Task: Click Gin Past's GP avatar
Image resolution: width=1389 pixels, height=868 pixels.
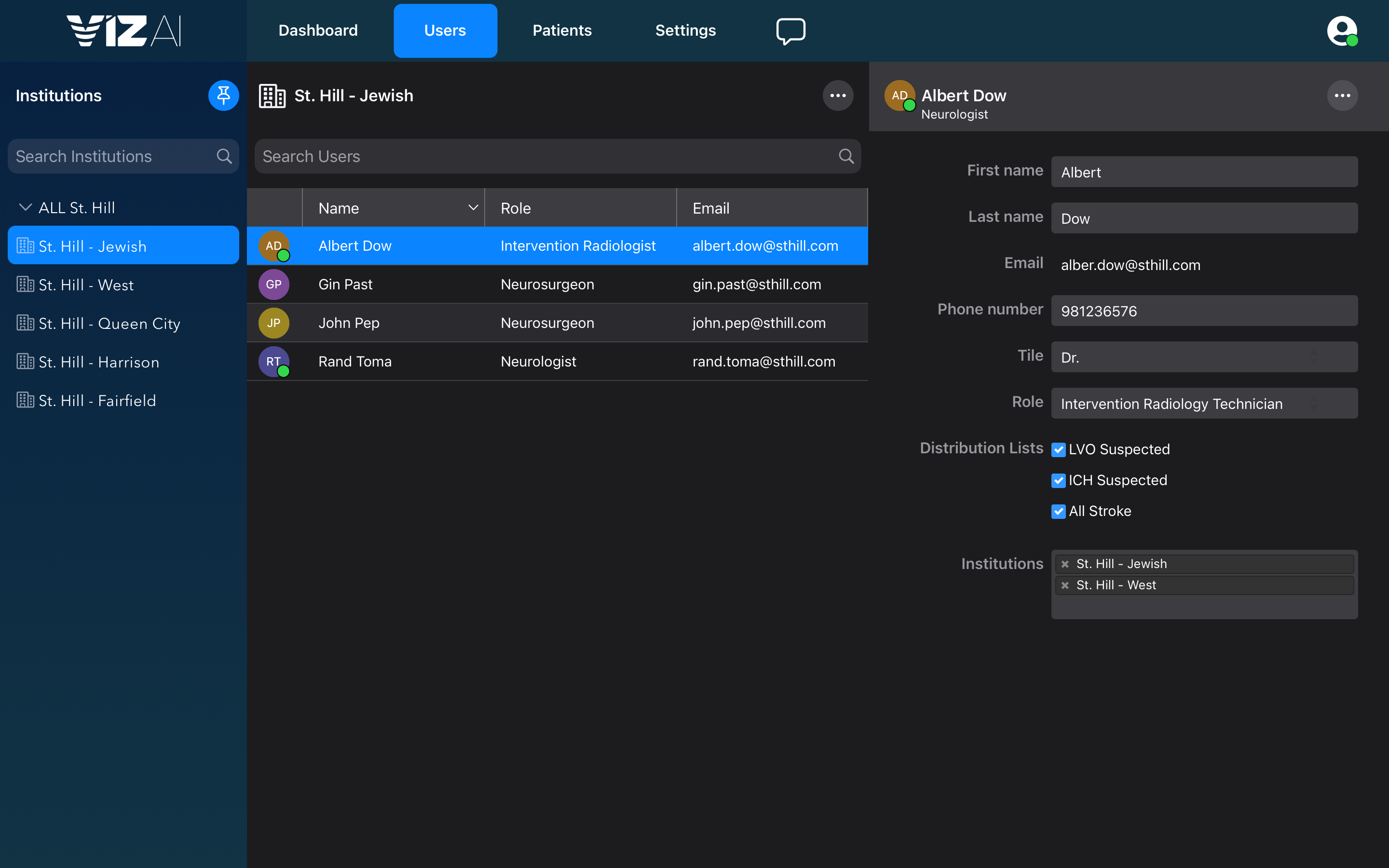Action: tap(274, 284)
